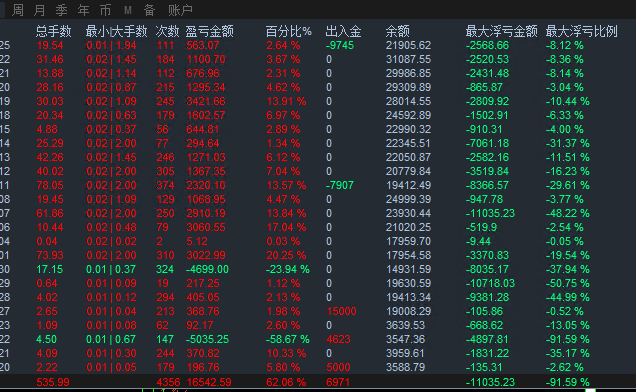Image resolution: width=636 pixels, height=392 pixels.
Task: Click the floating loss ratio -50.75 %
Action: [567, 283]
